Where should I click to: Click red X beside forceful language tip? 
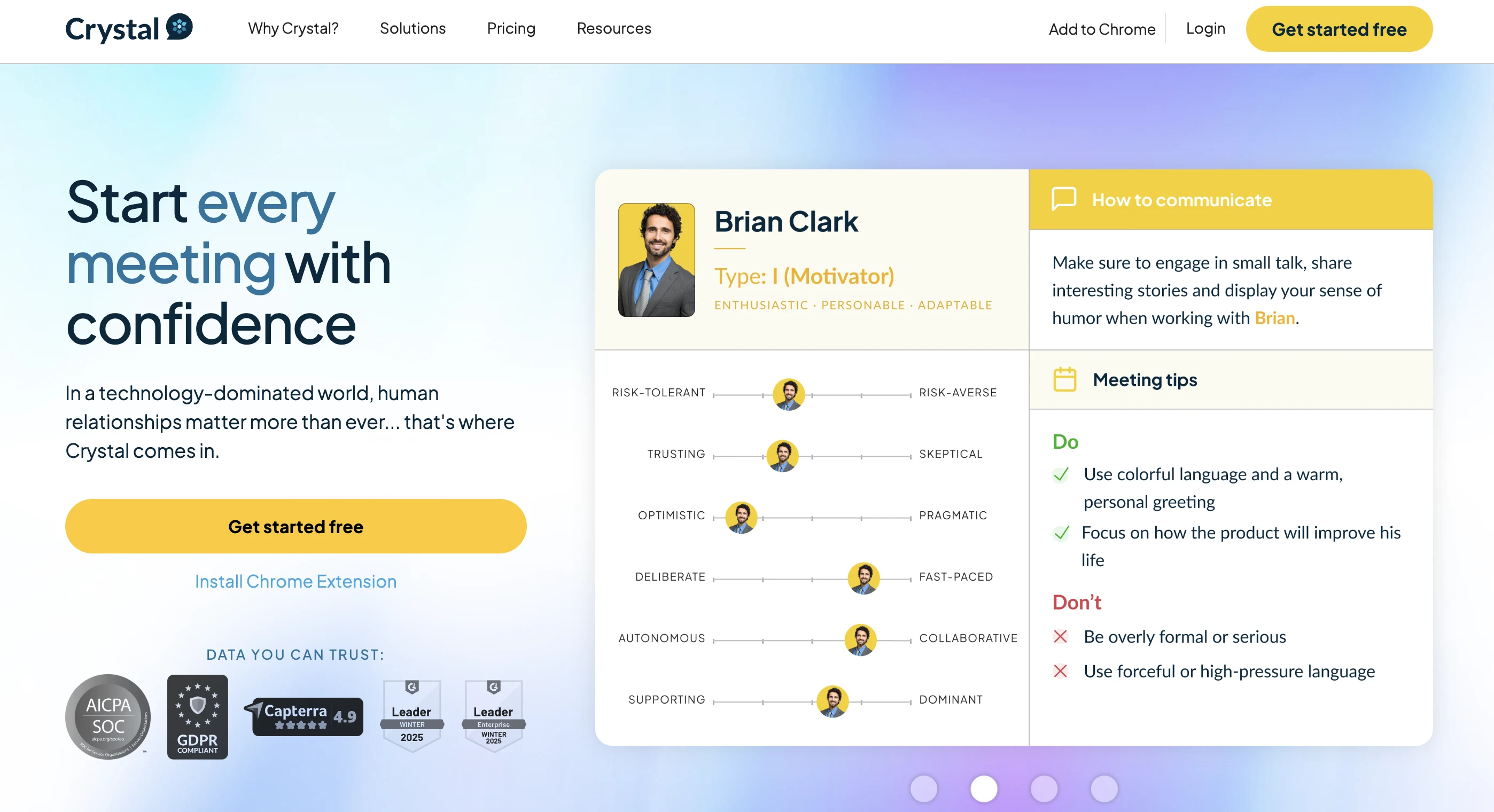[x=1060, y=671]
